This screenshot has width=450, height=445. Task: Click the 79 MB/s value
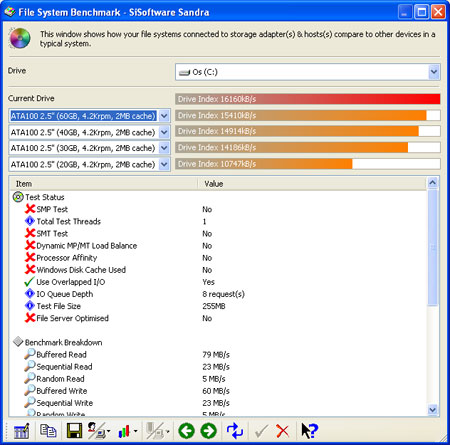pos(216,354)
